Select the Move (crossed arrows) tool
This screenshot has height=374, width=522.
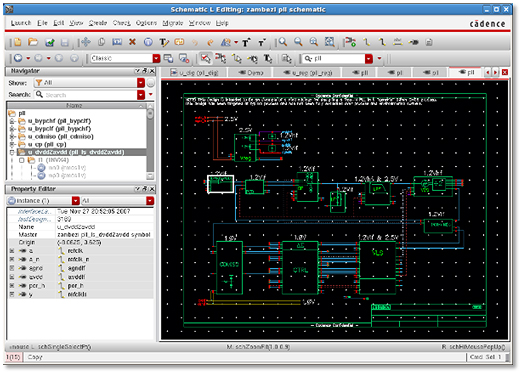[86, 42]
